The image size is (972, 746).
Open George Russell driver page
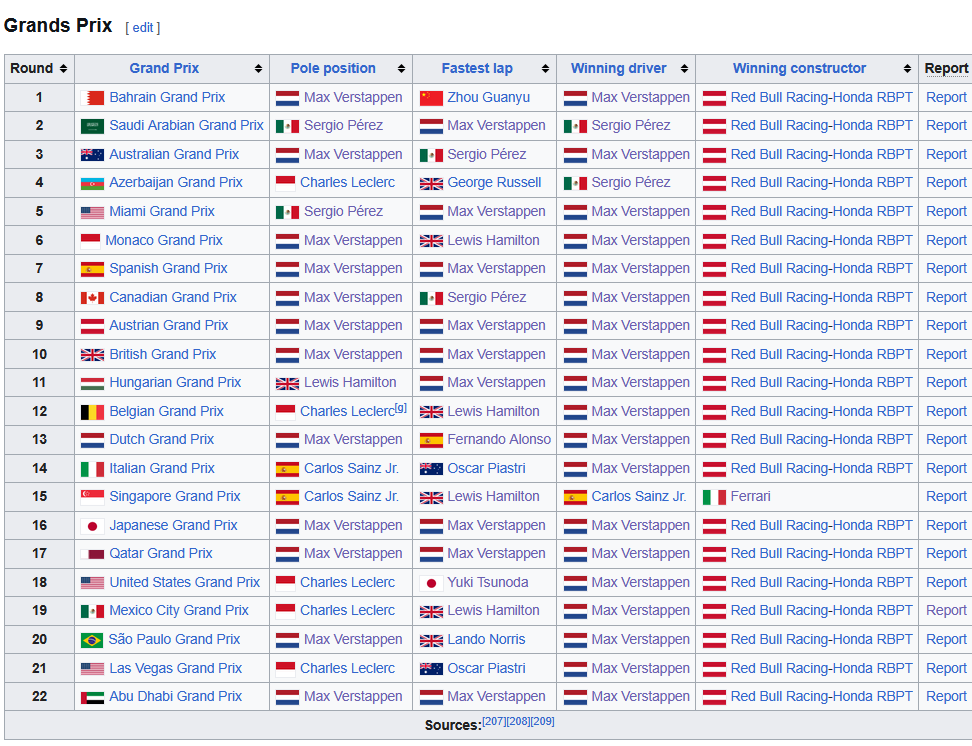pos(494,182)
